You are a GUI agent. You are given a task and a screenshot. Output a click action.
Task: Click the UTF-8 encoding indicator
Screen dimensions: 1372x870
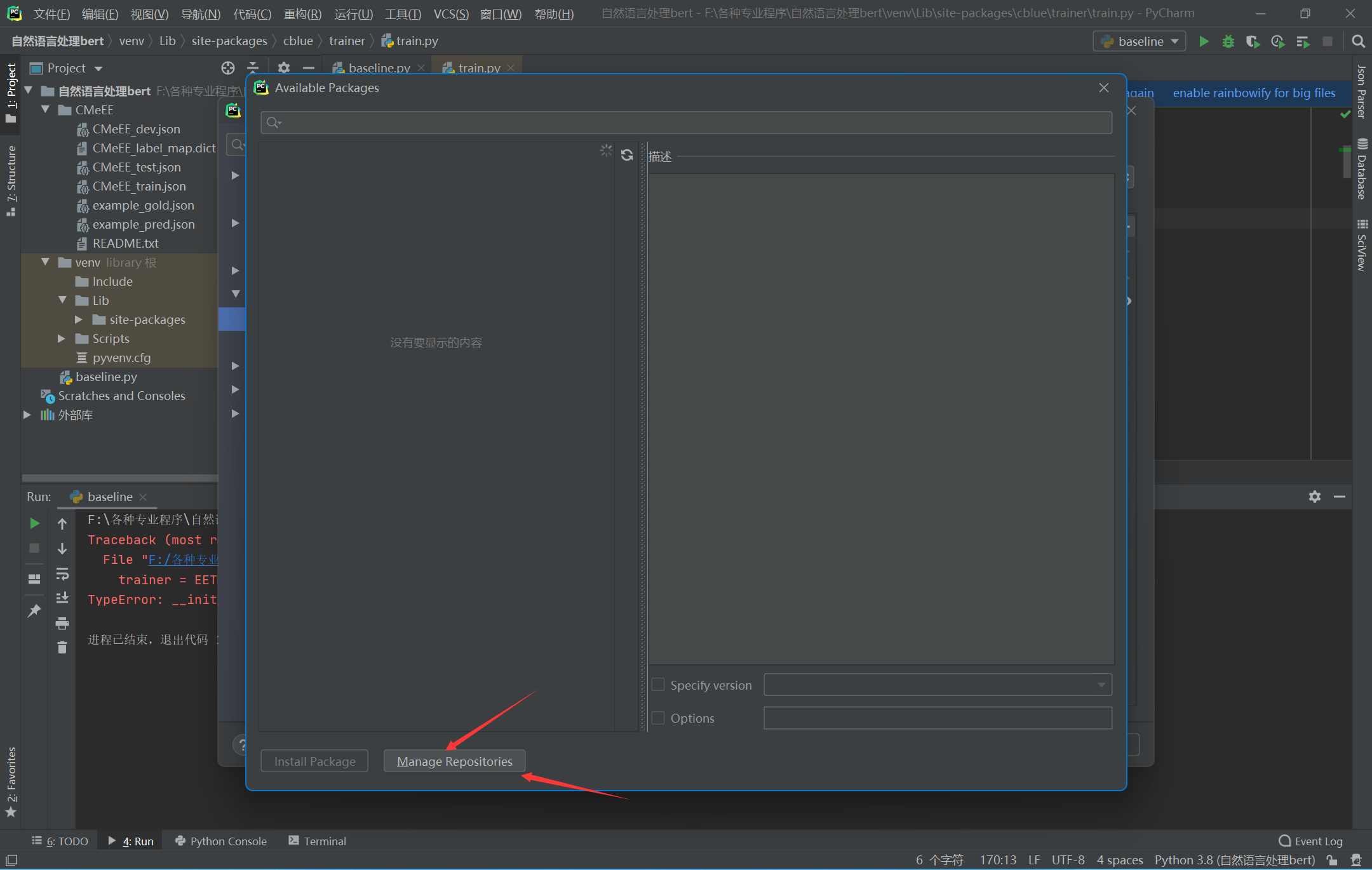(x=1068, y=860)
